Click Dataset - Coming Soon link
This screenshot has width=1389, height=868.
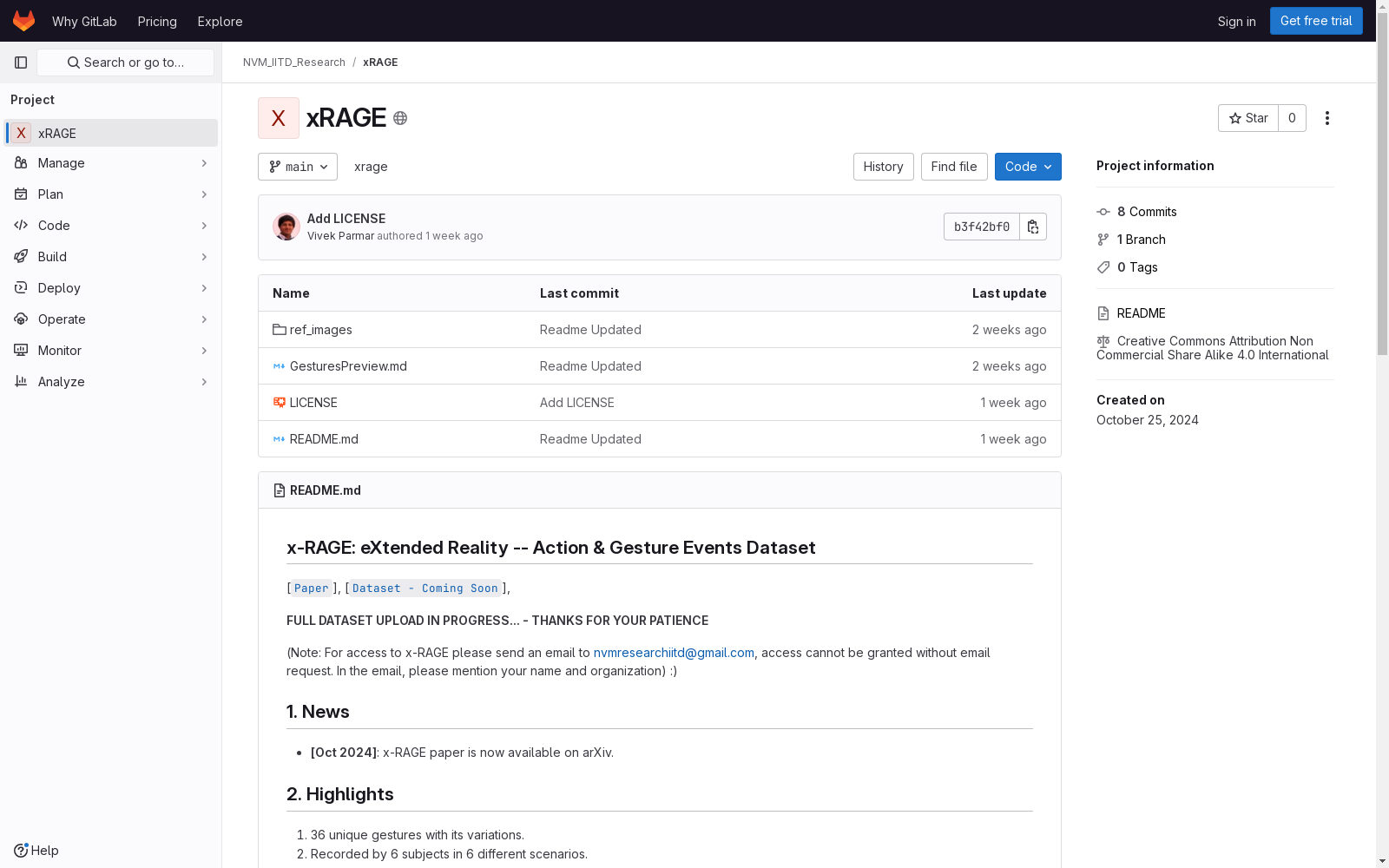tap(425, 589)
